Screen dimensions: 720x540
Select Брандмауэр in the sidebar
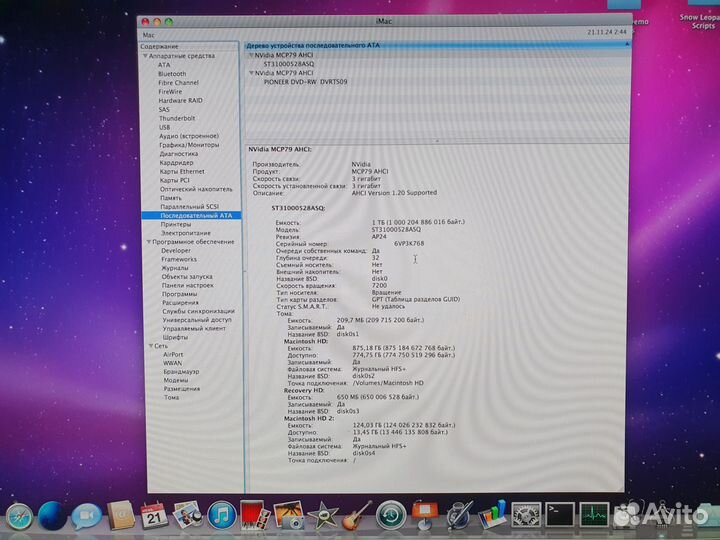(x=181, y=371)
